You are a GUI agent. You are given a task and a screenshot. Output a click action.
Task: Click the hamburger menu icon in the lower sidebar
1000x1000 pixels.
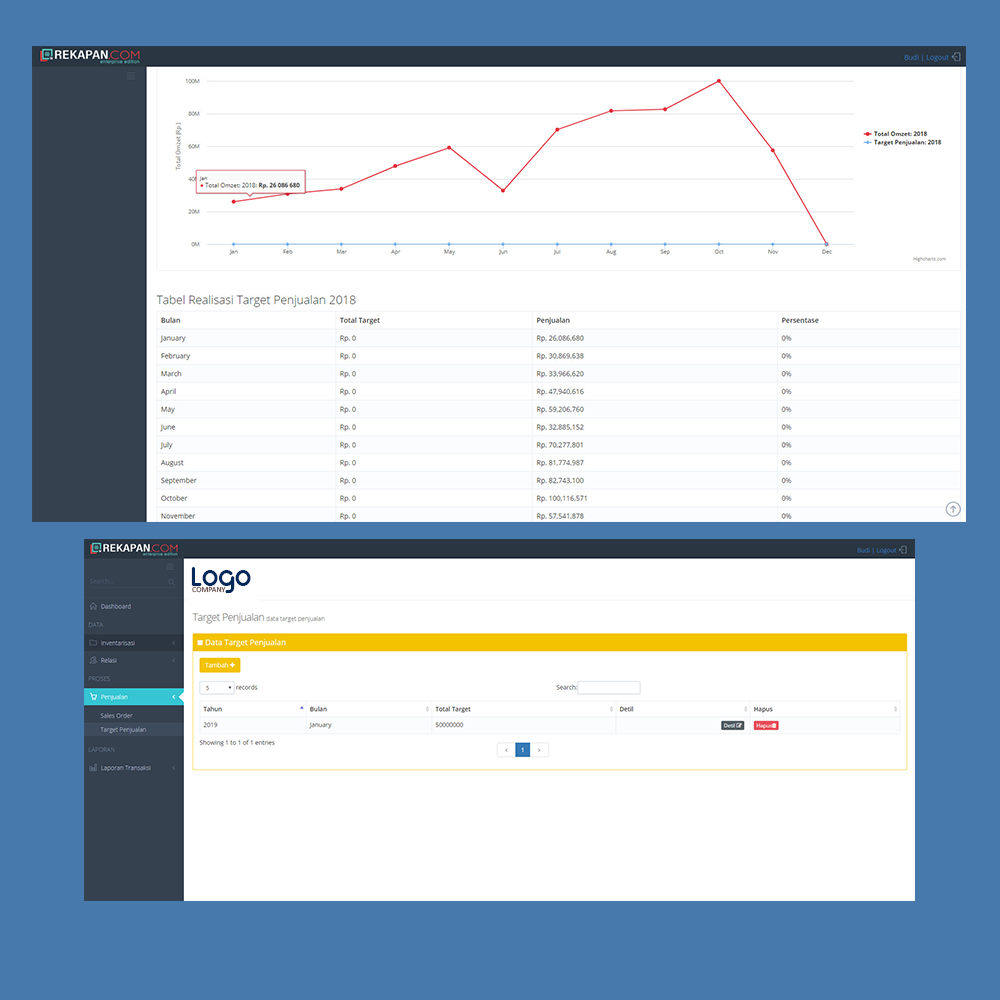[x=170, y=567]
